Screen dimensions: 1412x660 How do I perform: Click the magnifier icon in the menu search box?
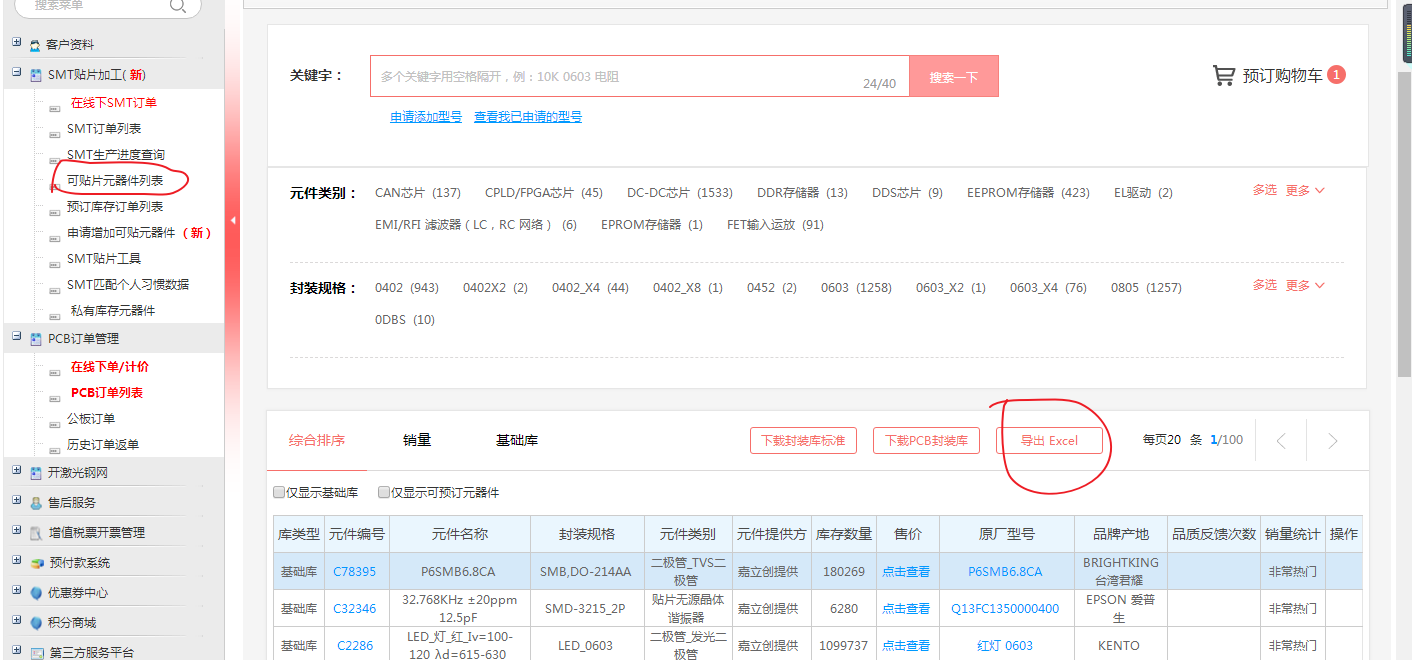178,6
